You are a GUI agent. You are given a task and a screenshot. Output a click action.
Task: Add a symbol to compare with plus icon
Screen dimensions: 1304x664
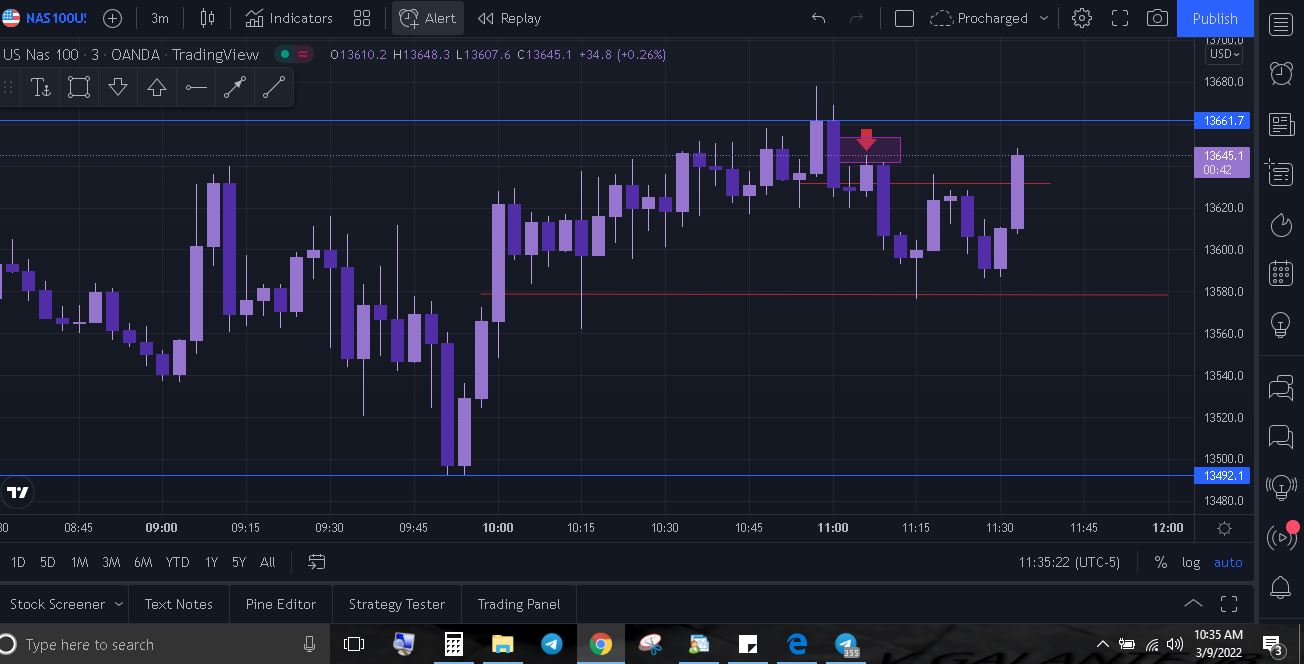pyautogui.click(x=113, y=18)
